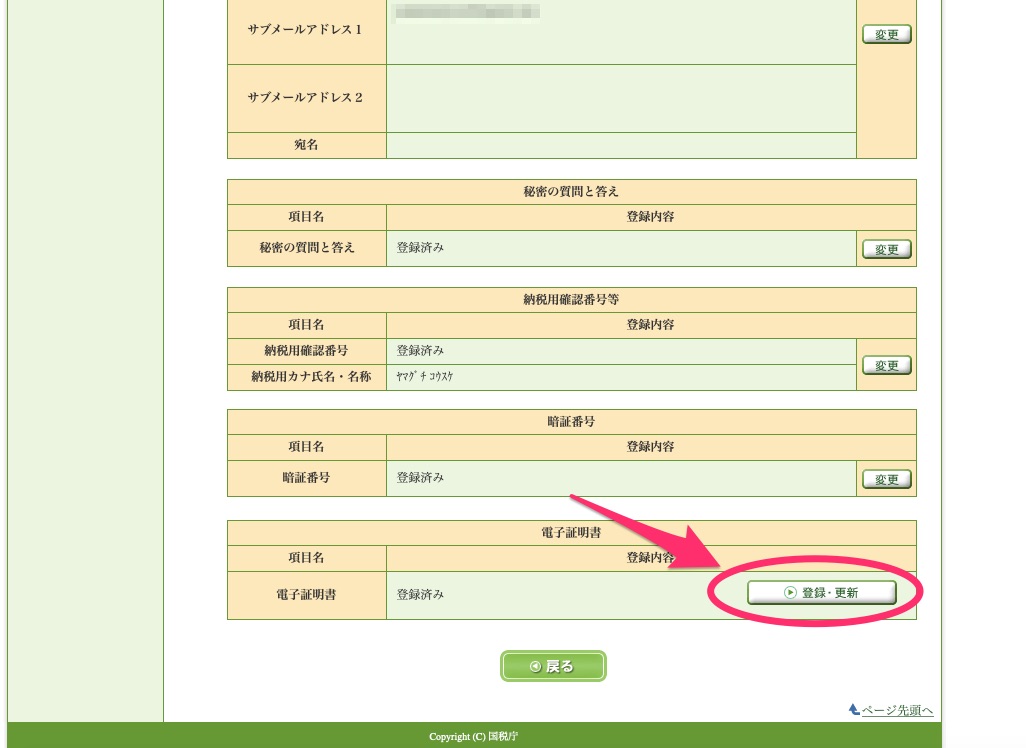Click 登録済み in 電子証明書 row
1026x748 pixels.
[x=420, y=594]
